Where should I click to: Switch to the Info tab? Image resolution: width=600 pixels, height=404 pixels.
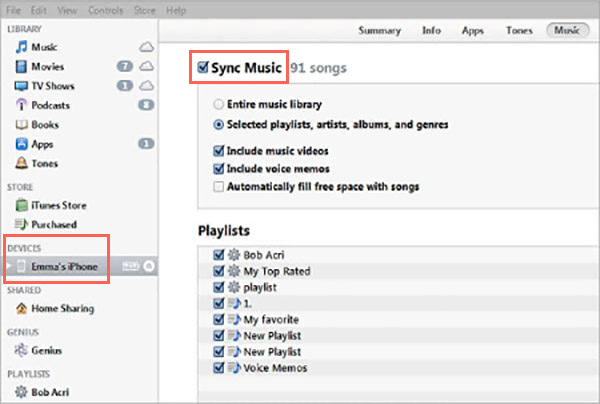click(x=432, y=31)
